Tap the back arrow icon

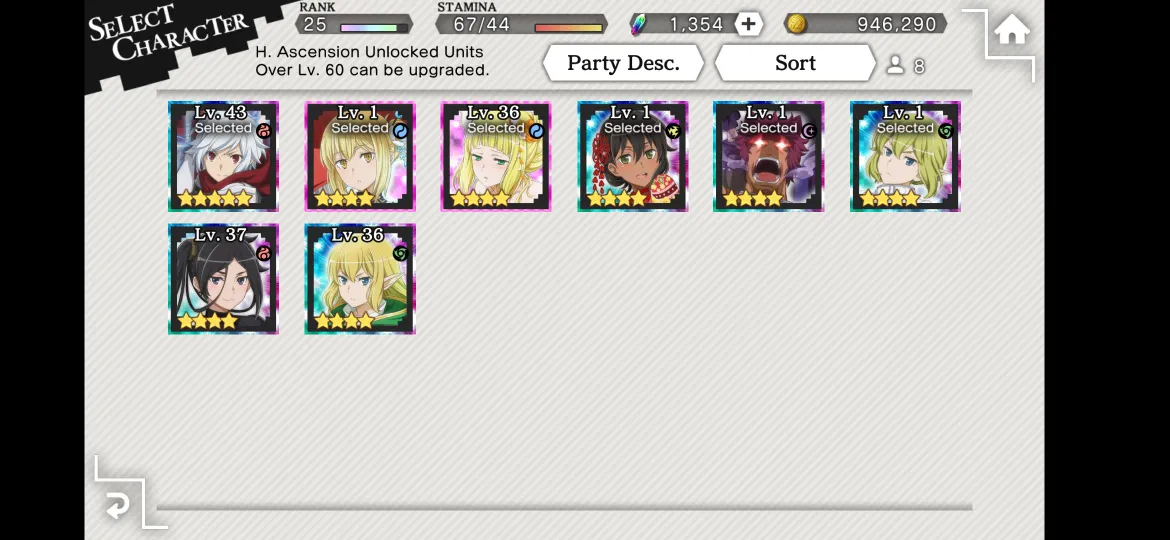point(117,507)
